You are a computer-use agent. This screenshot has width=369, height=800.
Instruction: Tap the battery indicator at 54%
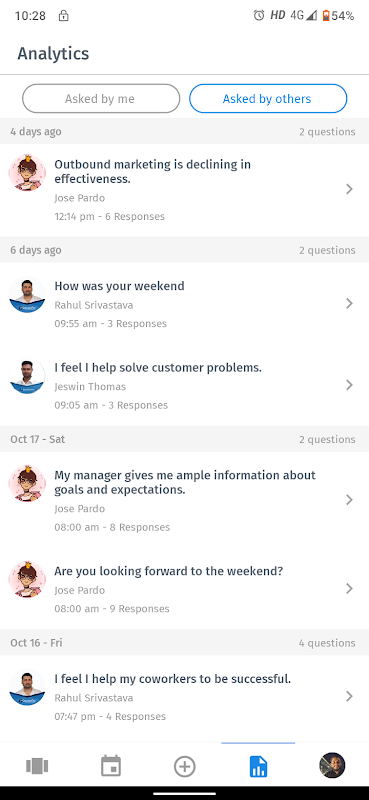point(338,15)
